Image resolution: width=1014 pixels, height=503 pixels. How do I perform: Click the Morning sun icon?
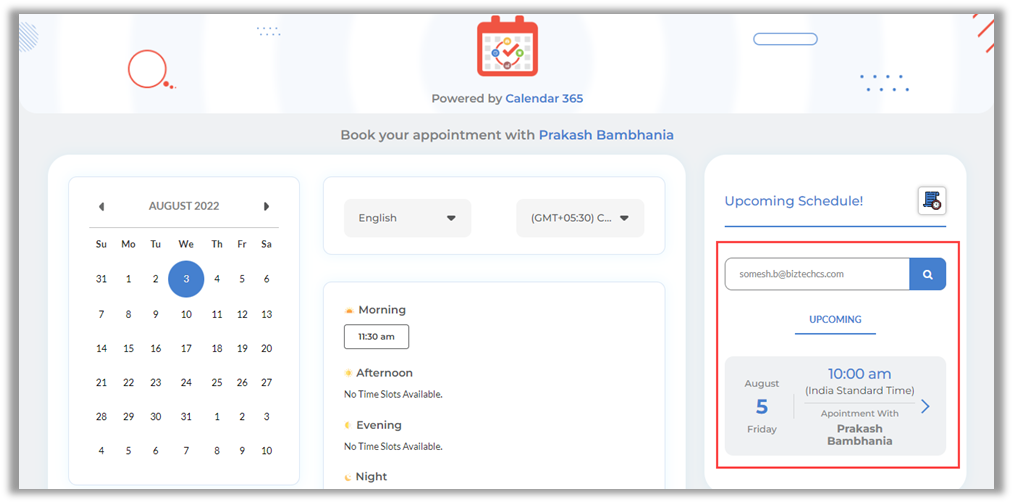click(349, 311)
